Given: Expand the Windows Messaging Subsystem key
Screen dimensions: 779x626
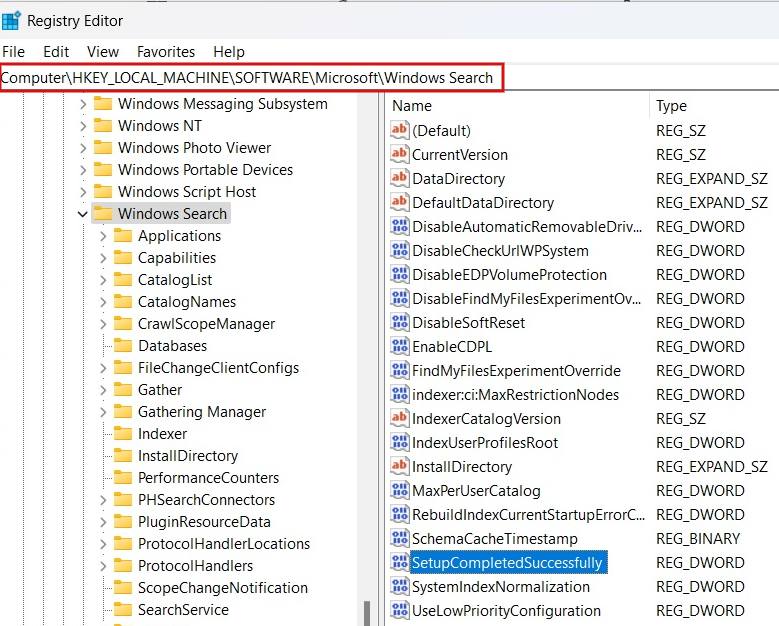Looking at the screenshot, I should tap(82, 104).
